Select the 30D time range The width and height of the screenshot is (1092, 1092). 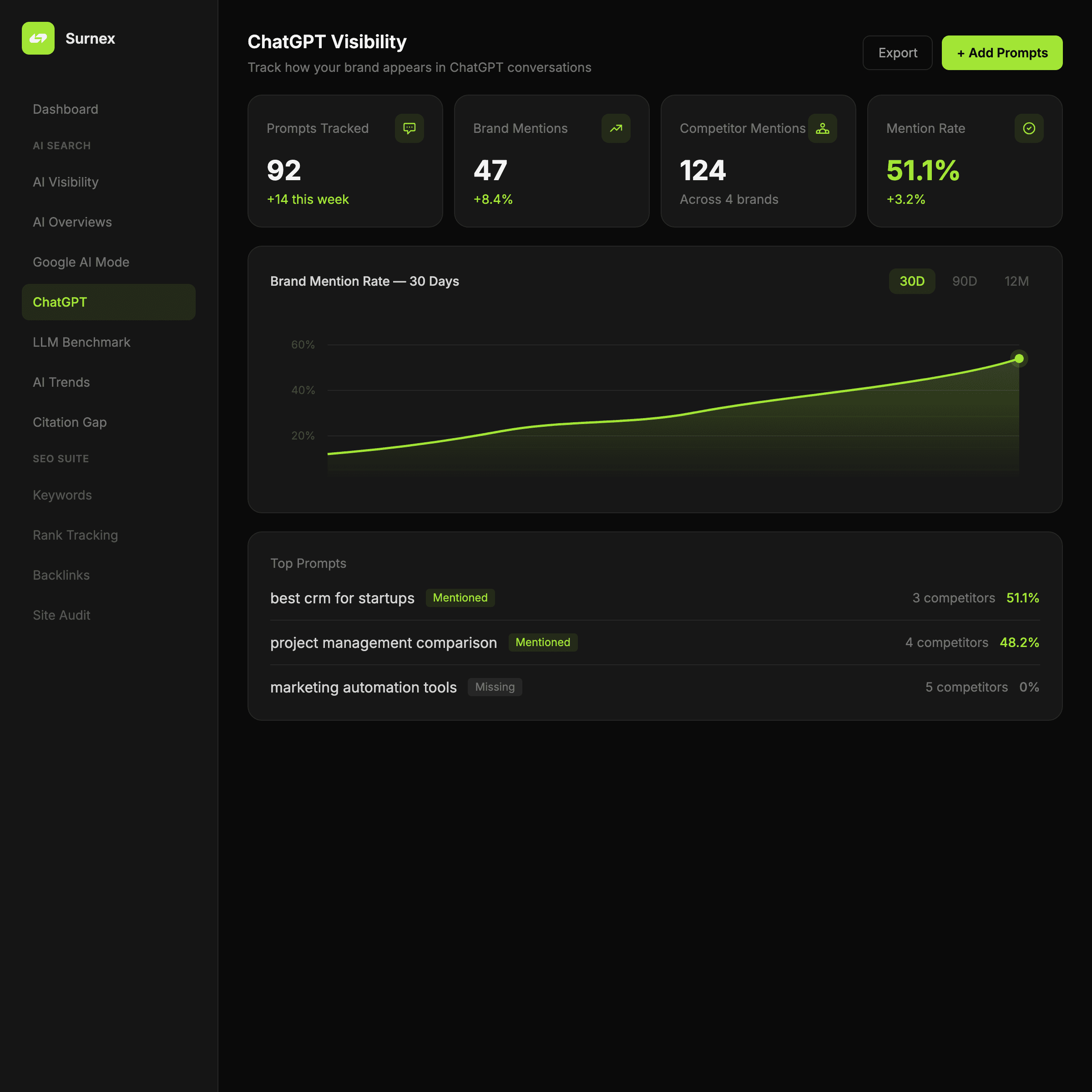[x=912, y=281]
